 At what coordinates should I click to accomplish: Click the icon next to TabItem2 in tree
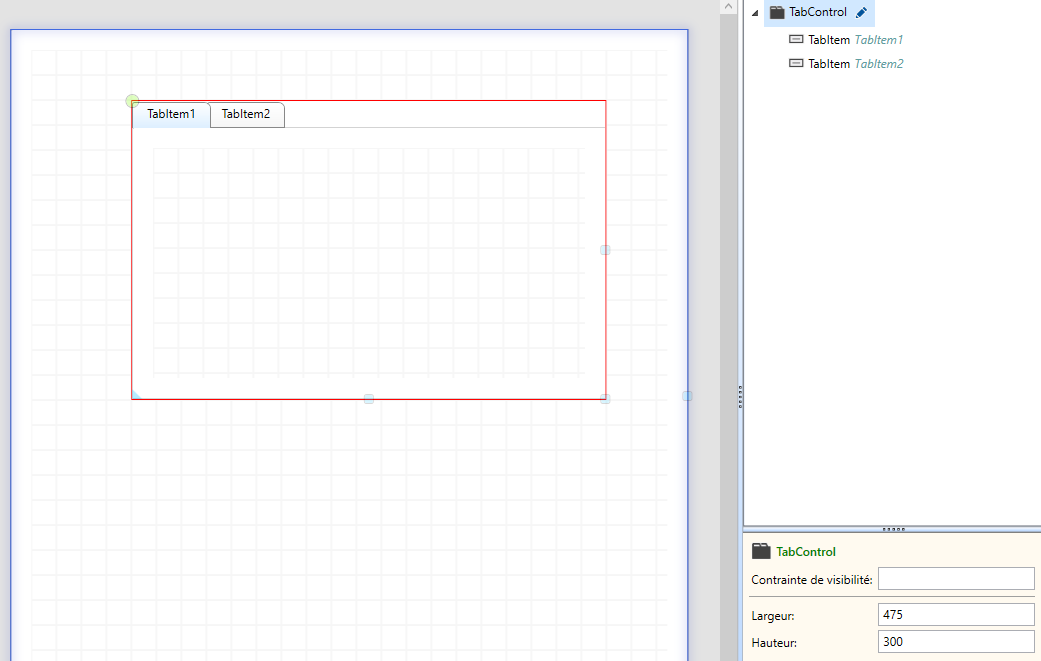[796, 64]
